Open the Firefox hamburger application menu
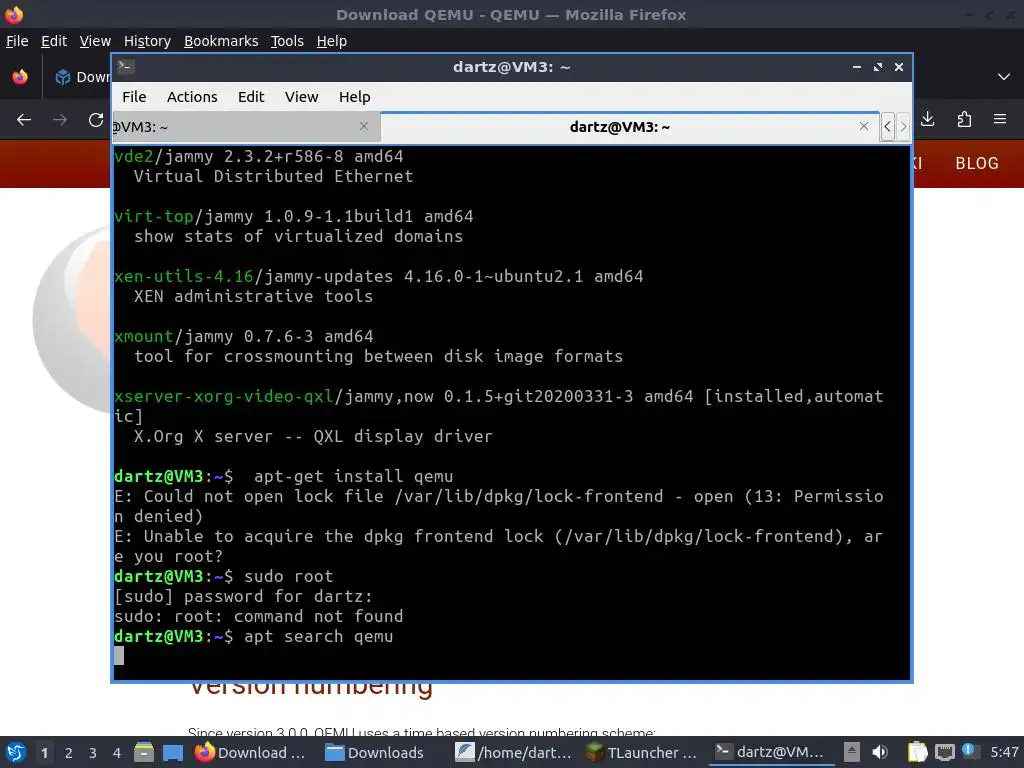The height and width of the screenshot is (768, 1024). (1000, 119)
